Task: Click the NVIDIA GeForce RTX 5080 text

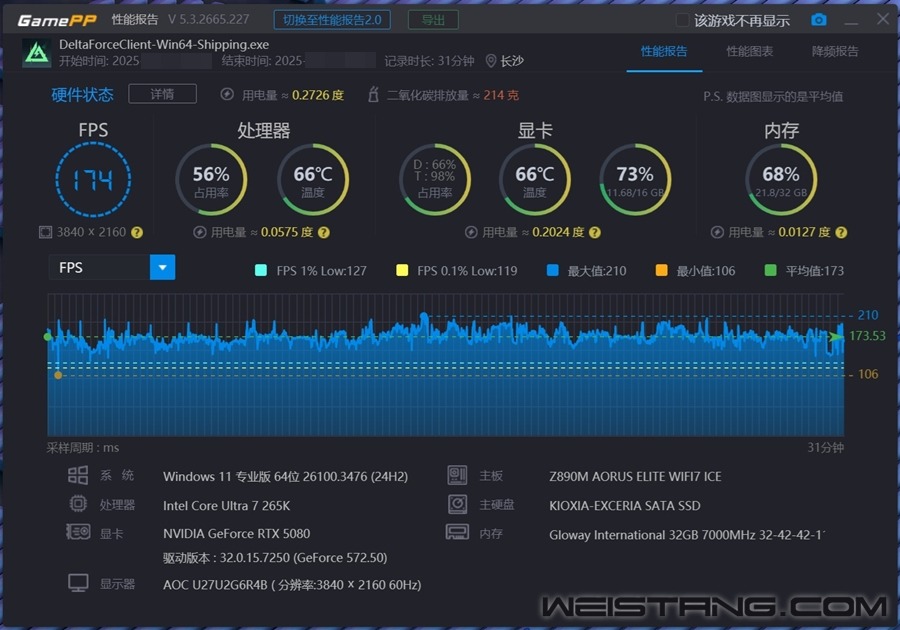Action: pyautogui.click(x=236, y=534)
